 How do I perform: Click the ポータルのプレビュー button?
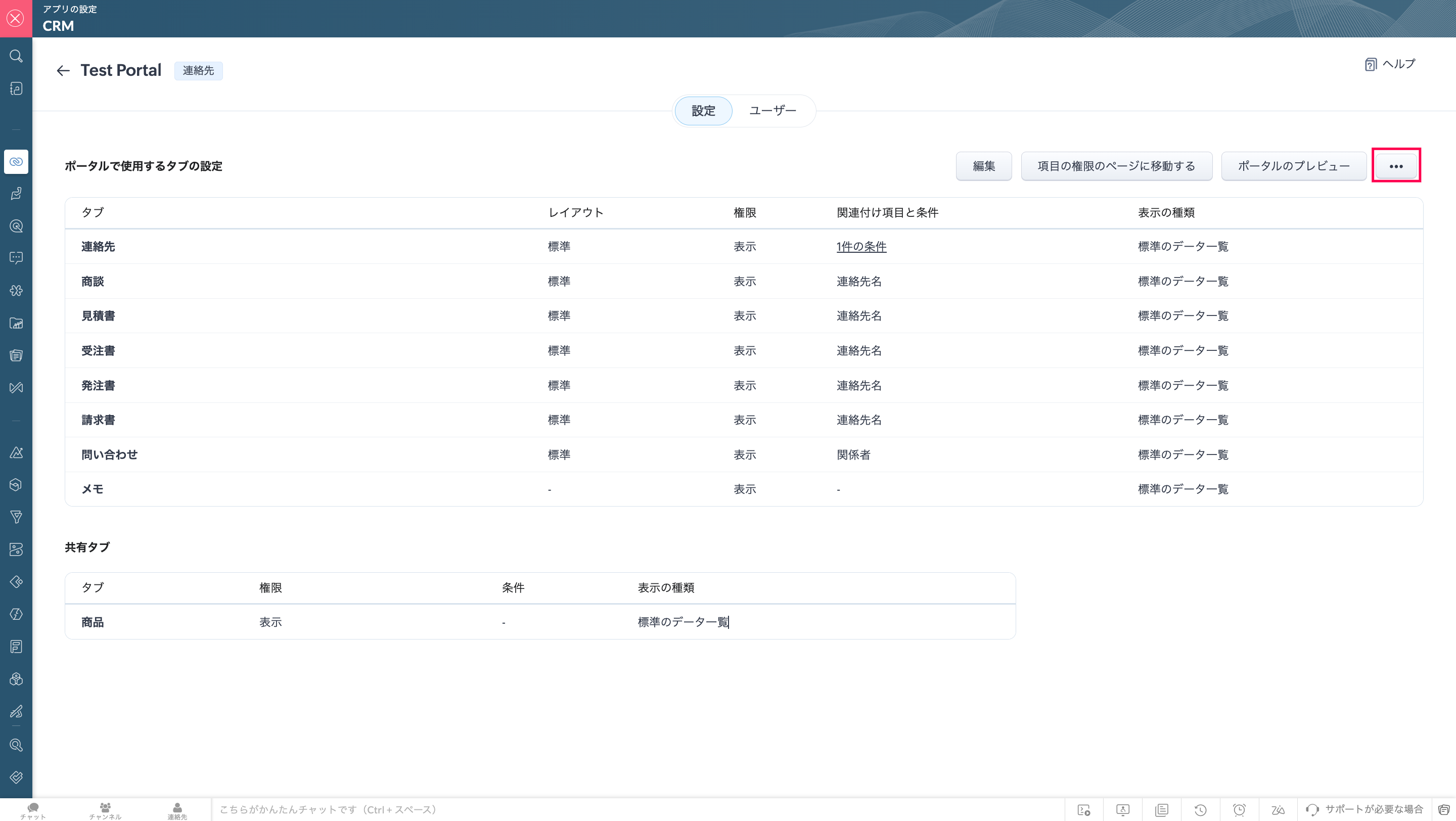(1293, 166)
